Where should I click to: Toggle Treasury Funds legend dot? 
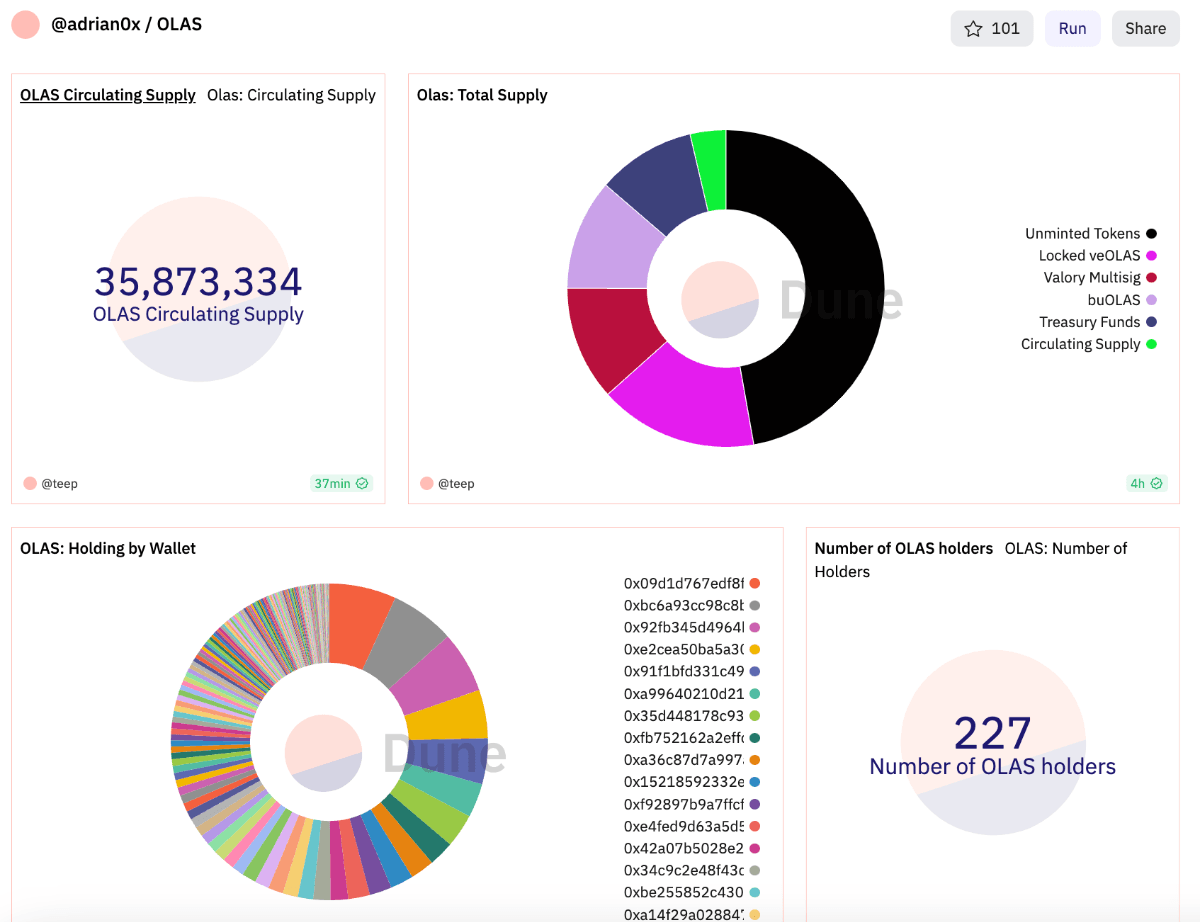tap(1151, 322)
